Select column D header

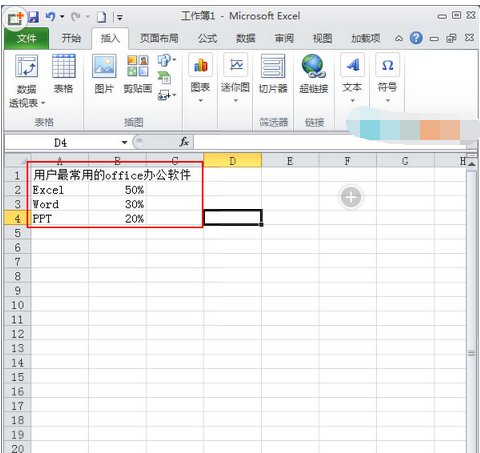pyautogui.click(x=233, y=161)
